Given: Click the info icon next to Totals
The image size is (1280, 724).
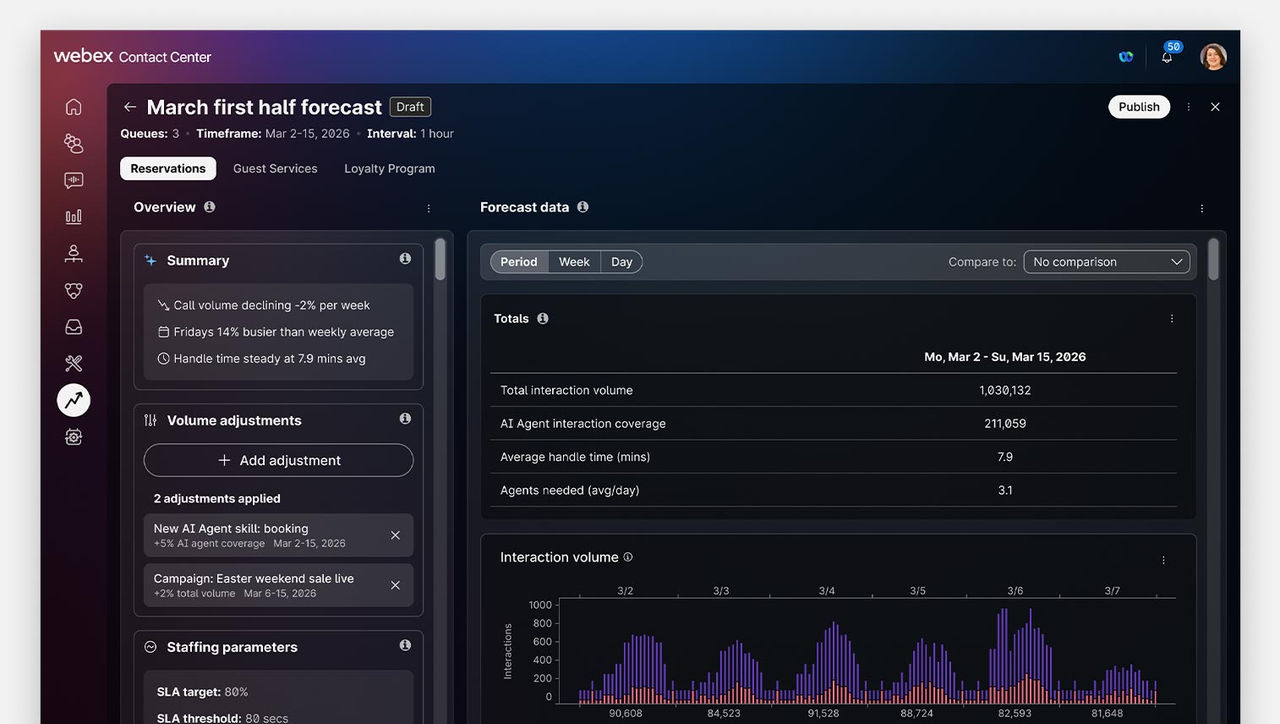Looking at the screenshot, I should [x=543, y=318].
